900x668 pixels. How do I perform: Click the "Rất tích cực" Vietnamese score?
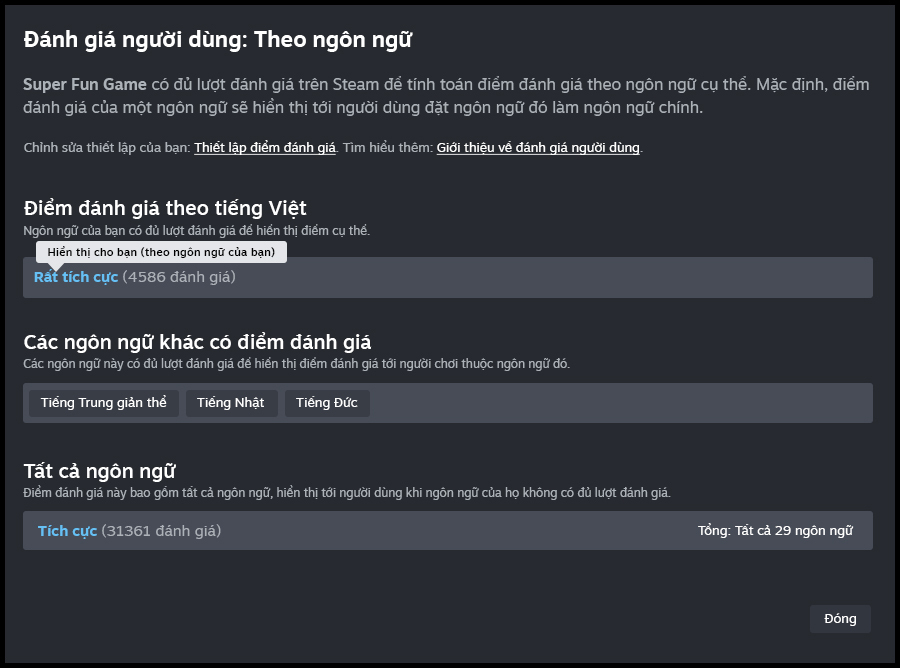click(76, 278)
